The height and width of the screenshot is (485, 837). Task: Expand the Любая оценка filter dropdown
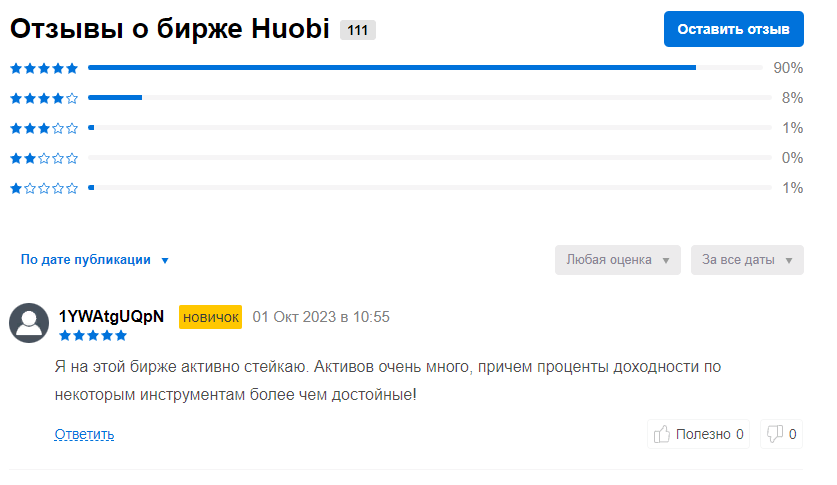pyautogui.click(x=617, y=260)
